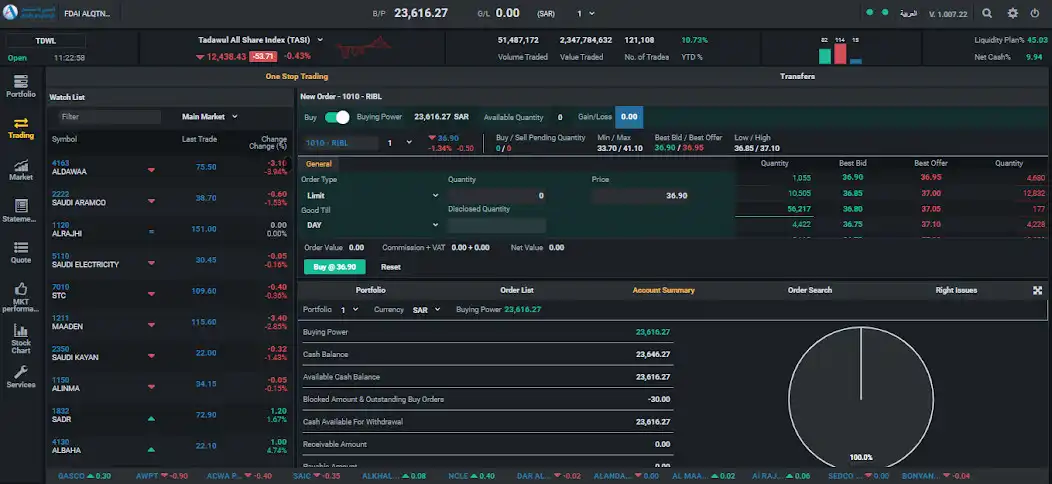
Task: Select the General order tab
Action: point(319,164)
